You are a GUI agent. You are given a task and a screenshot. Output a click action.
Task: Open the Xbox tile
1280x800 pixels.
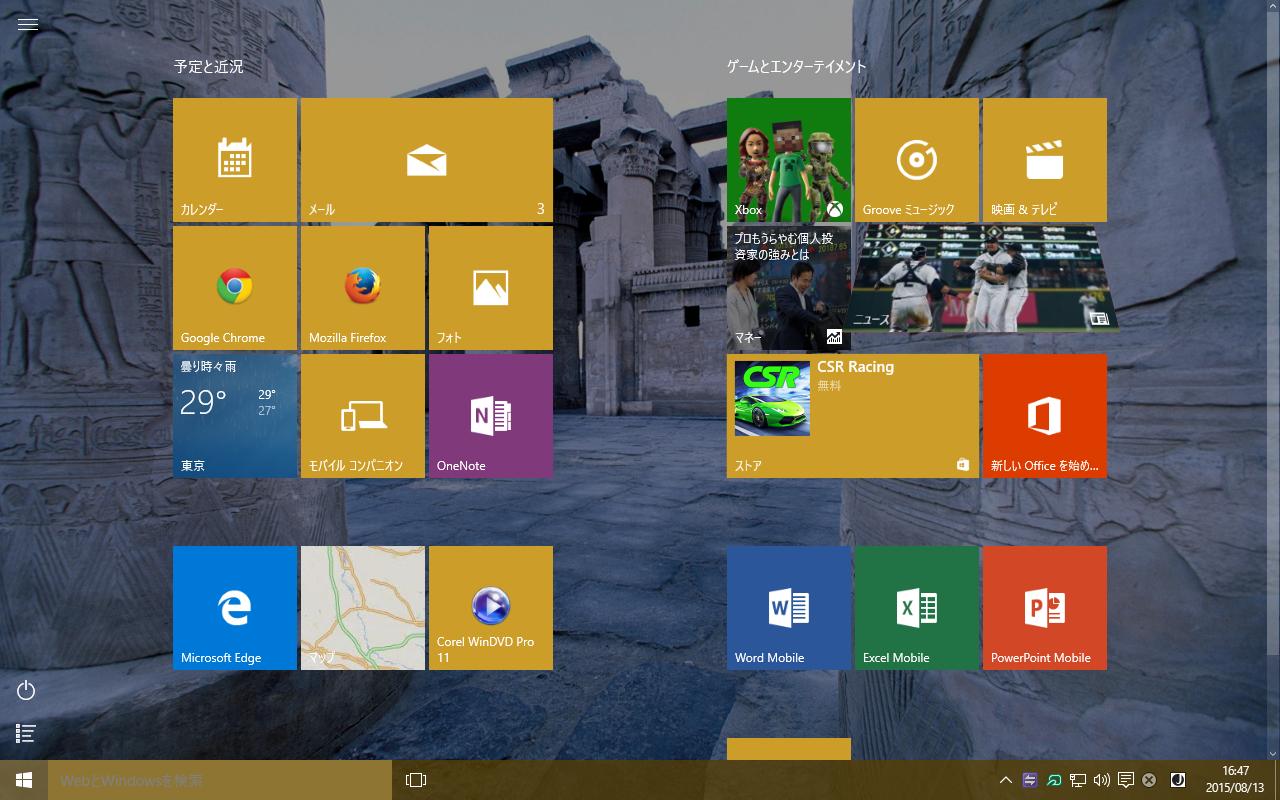pyautogui.click(x=789, y=160)
